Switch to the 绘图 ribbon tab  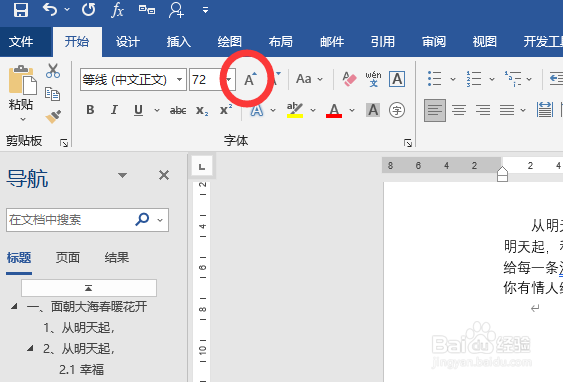(x=229, y=42)
